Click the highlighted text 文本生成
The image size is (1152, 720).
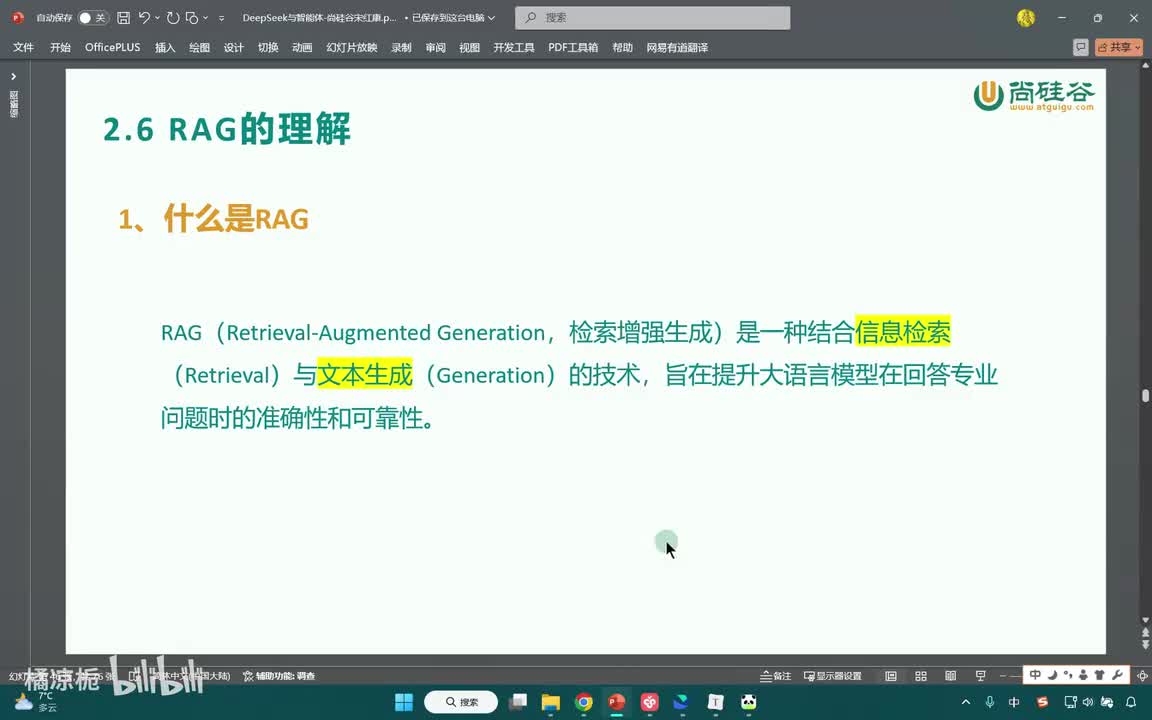coord(364,375)
